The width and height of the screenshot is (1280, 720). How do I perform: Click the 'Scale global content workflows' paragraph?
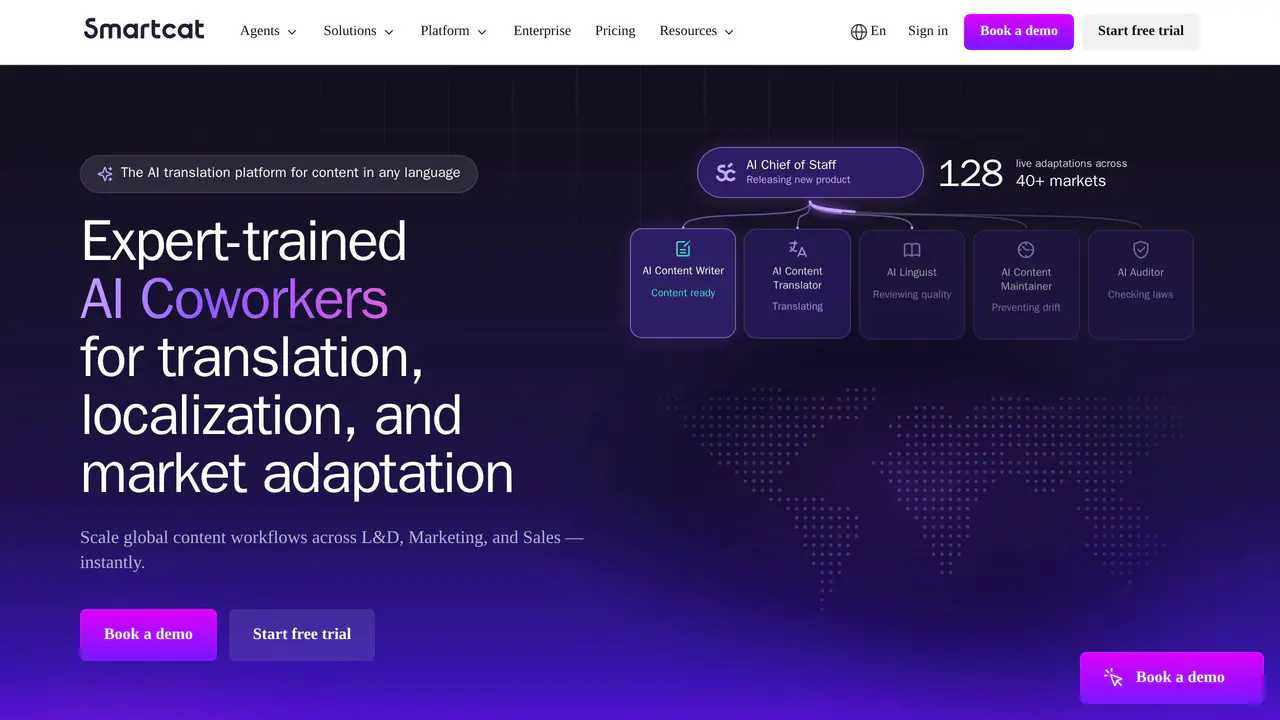pyautogui.click(x=332, y=550)
